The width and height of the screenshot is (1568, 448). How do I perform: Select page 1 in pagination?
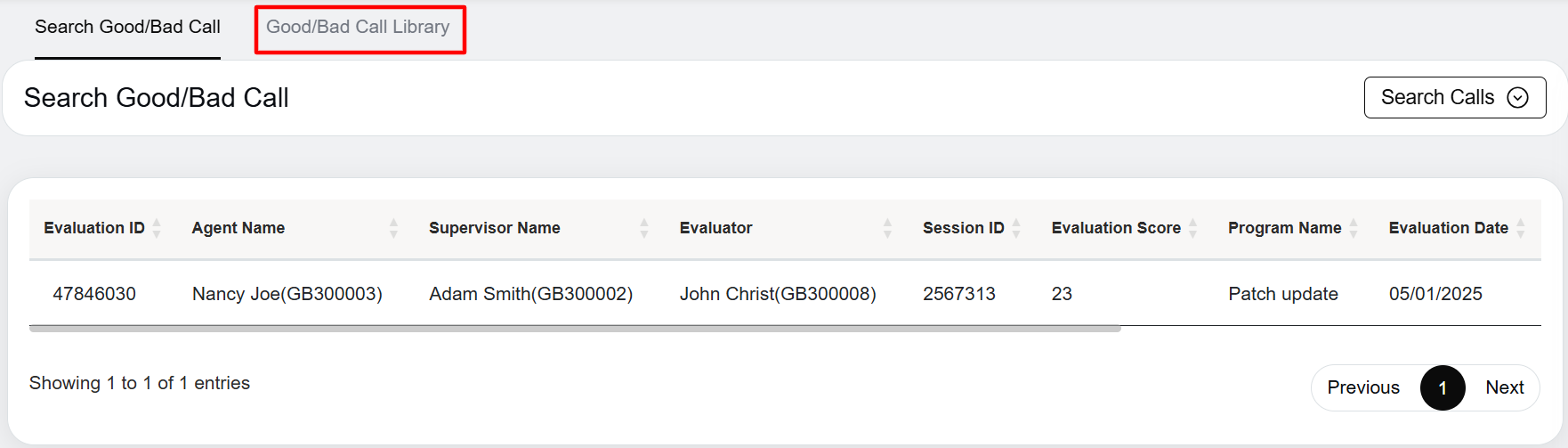point(1443,387)
